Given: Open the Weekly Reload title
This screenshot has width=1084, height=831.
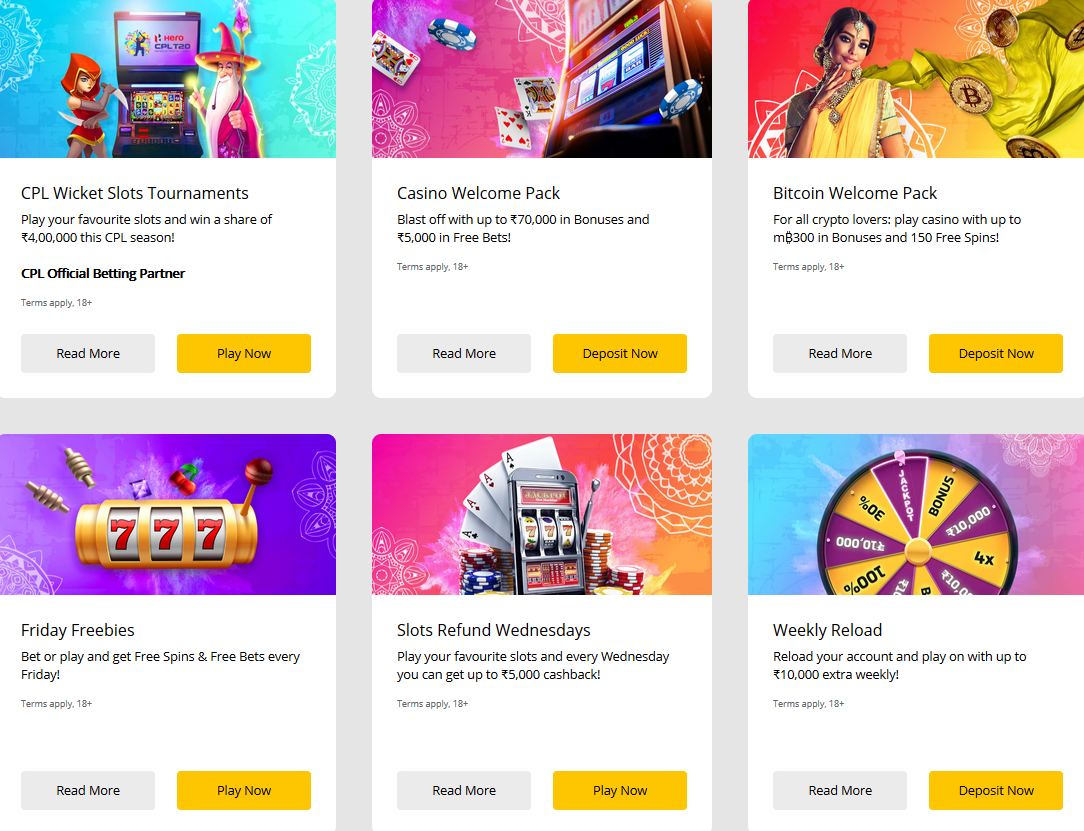Looking at the screenshot, I should click(x=828, y=630).
